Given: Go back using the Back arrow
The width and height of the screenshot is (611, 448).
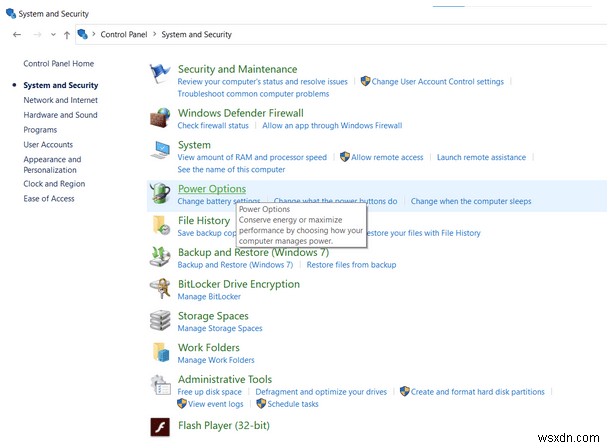Looking at the screenshot, I should pyautogui.click(x=17, y=34).
